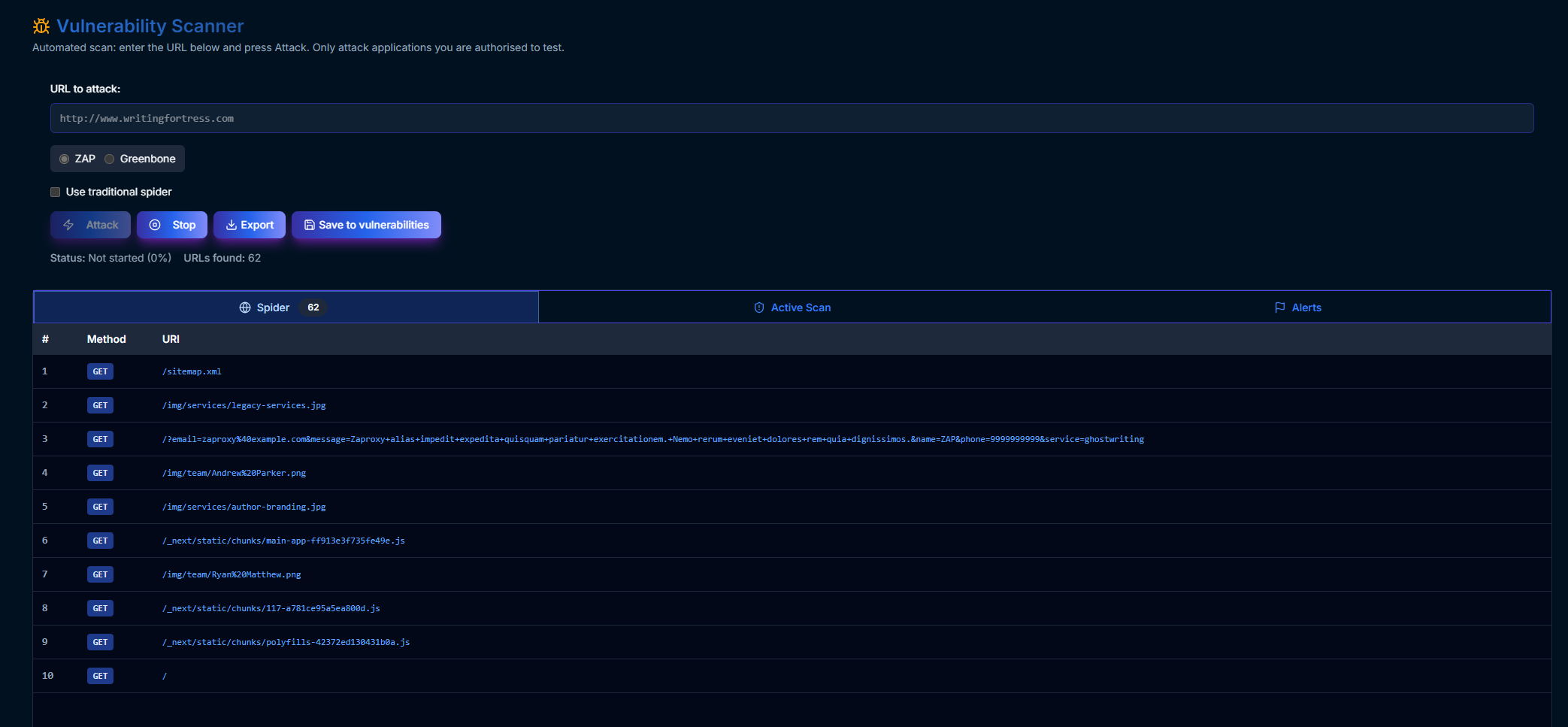
Task: Click the long email query string URI
Action: point(653,439)
